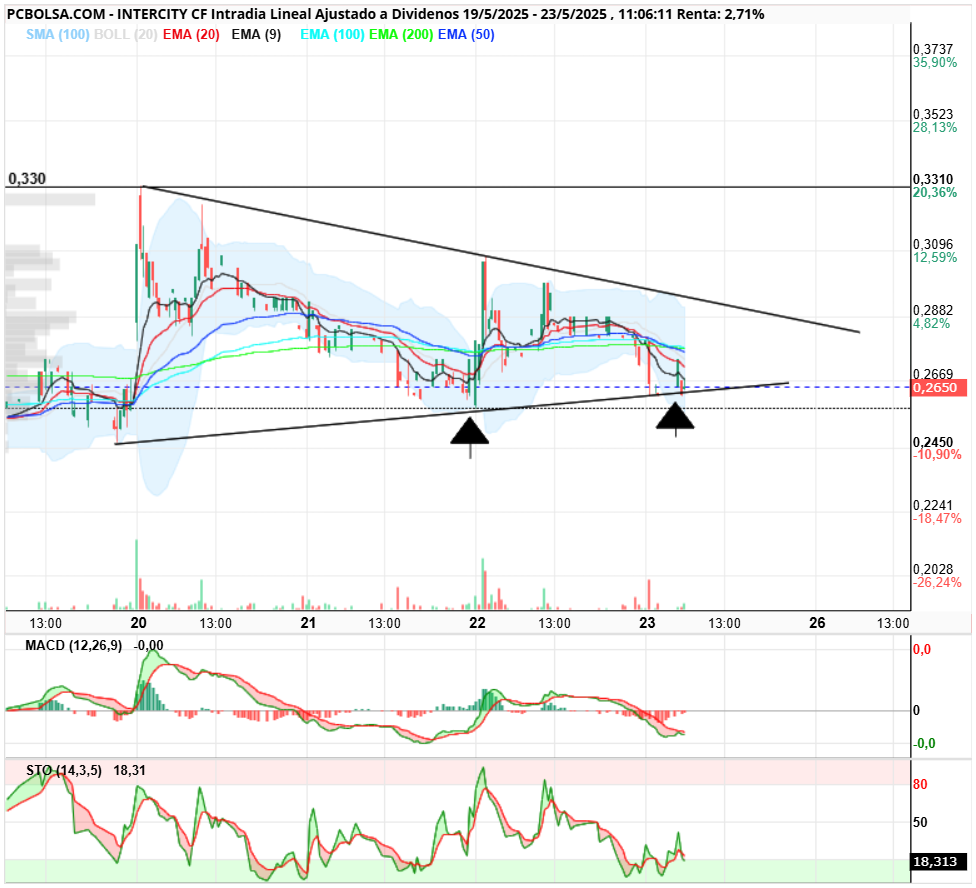The width and height of the screenshot is (976, 888).
Task: Click the 0,3310 price axis label
Action: (933, 179)
